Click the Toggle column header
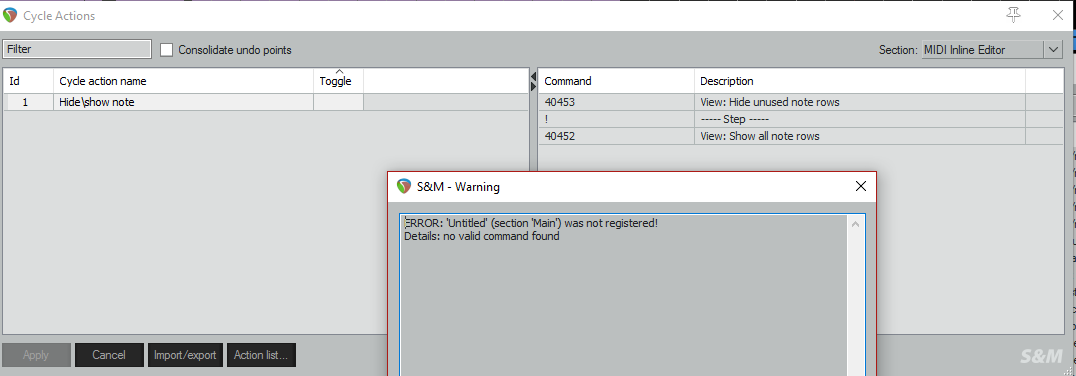Image resolution: width=1076 pixels, height=376 pixels. 338,81
